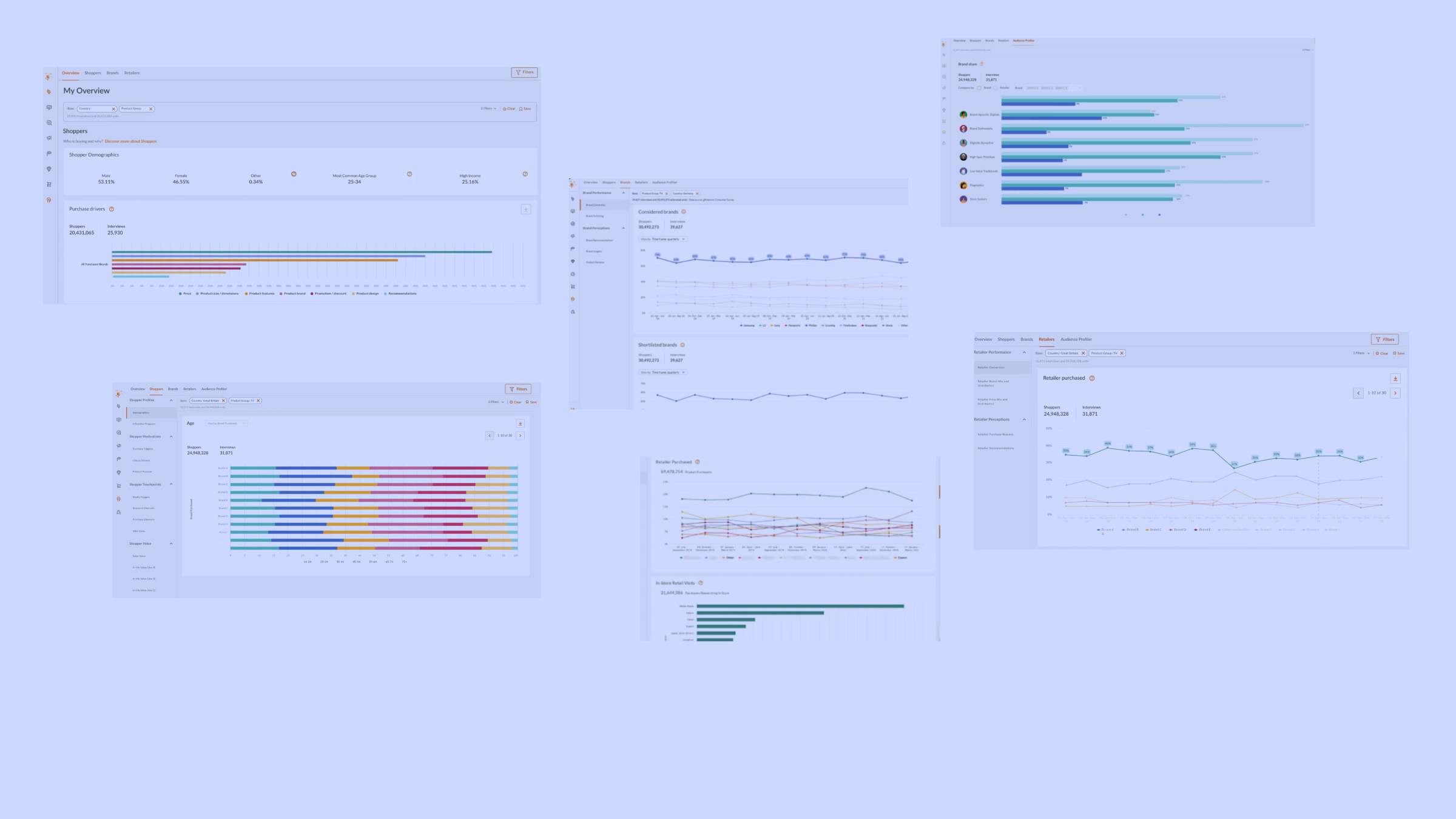This screenshot has height=819, width=1456.
Task: Click the app logo at the top of the sidebar
Action: click(49, 76)
